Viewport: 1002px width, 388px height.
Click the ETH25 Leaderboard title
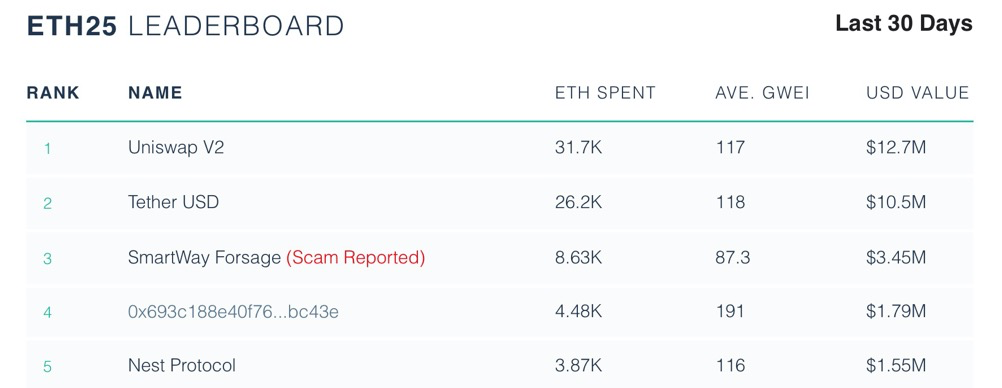[x=185, y=26]
